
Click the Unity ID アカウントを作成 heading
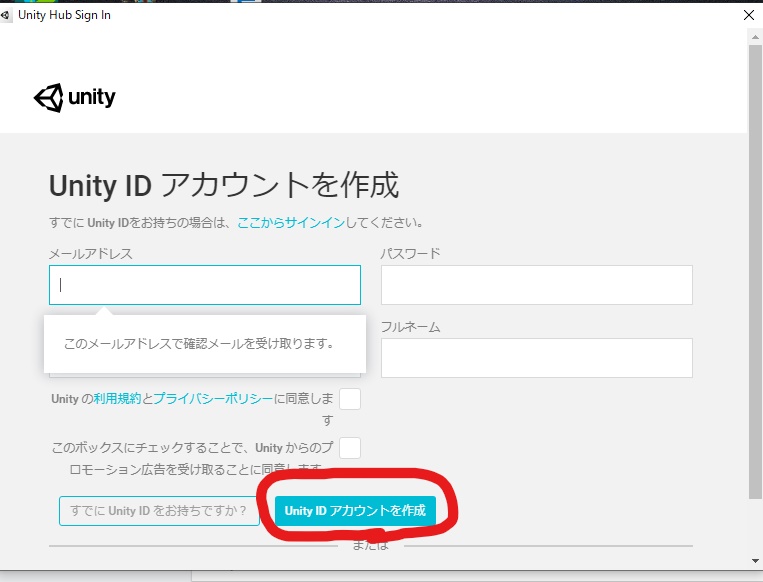(x=224, y=185)
